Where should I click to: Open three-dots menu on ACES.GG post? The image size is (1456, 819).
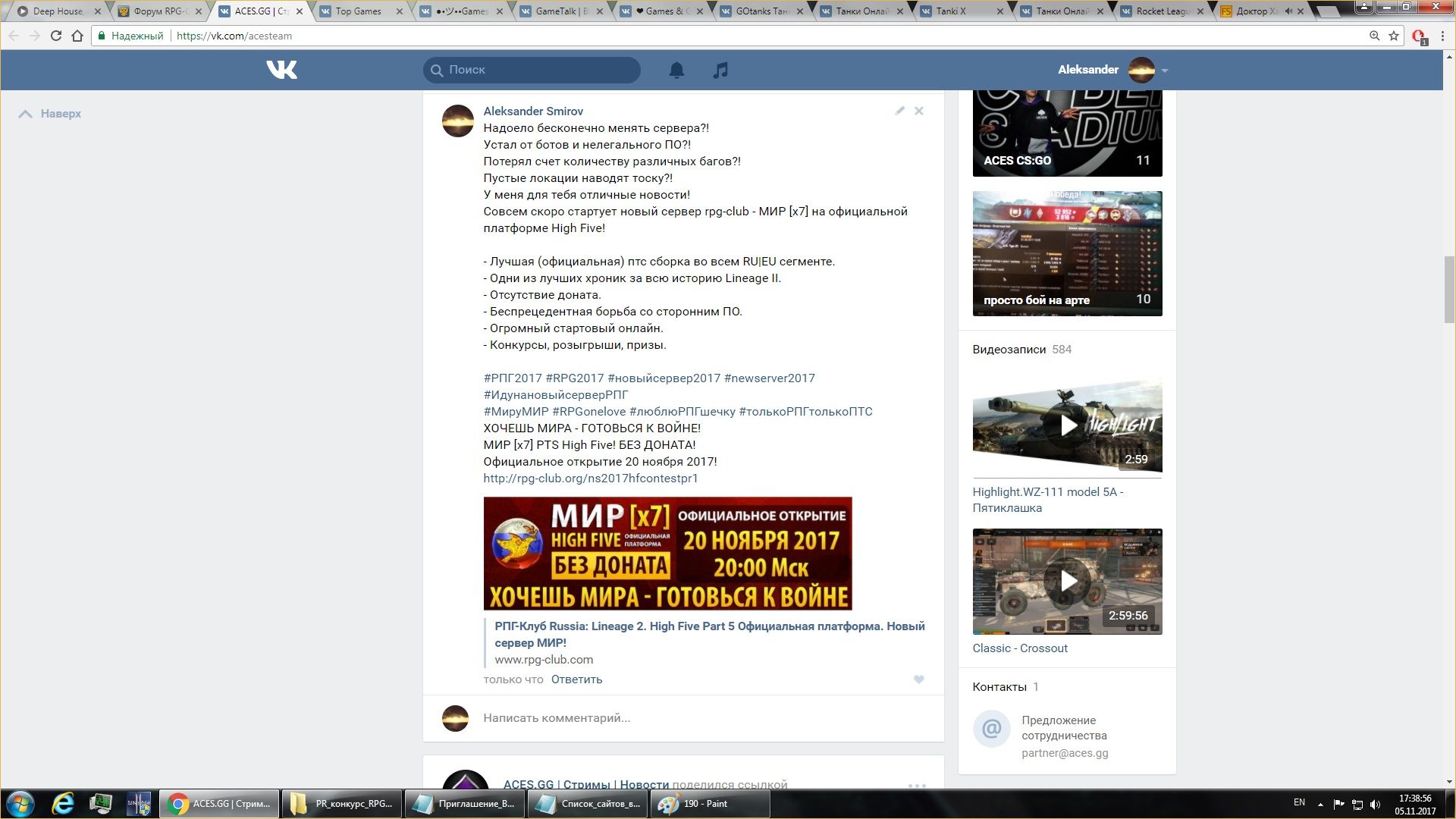pyautogui.click(x=917, y=786)
